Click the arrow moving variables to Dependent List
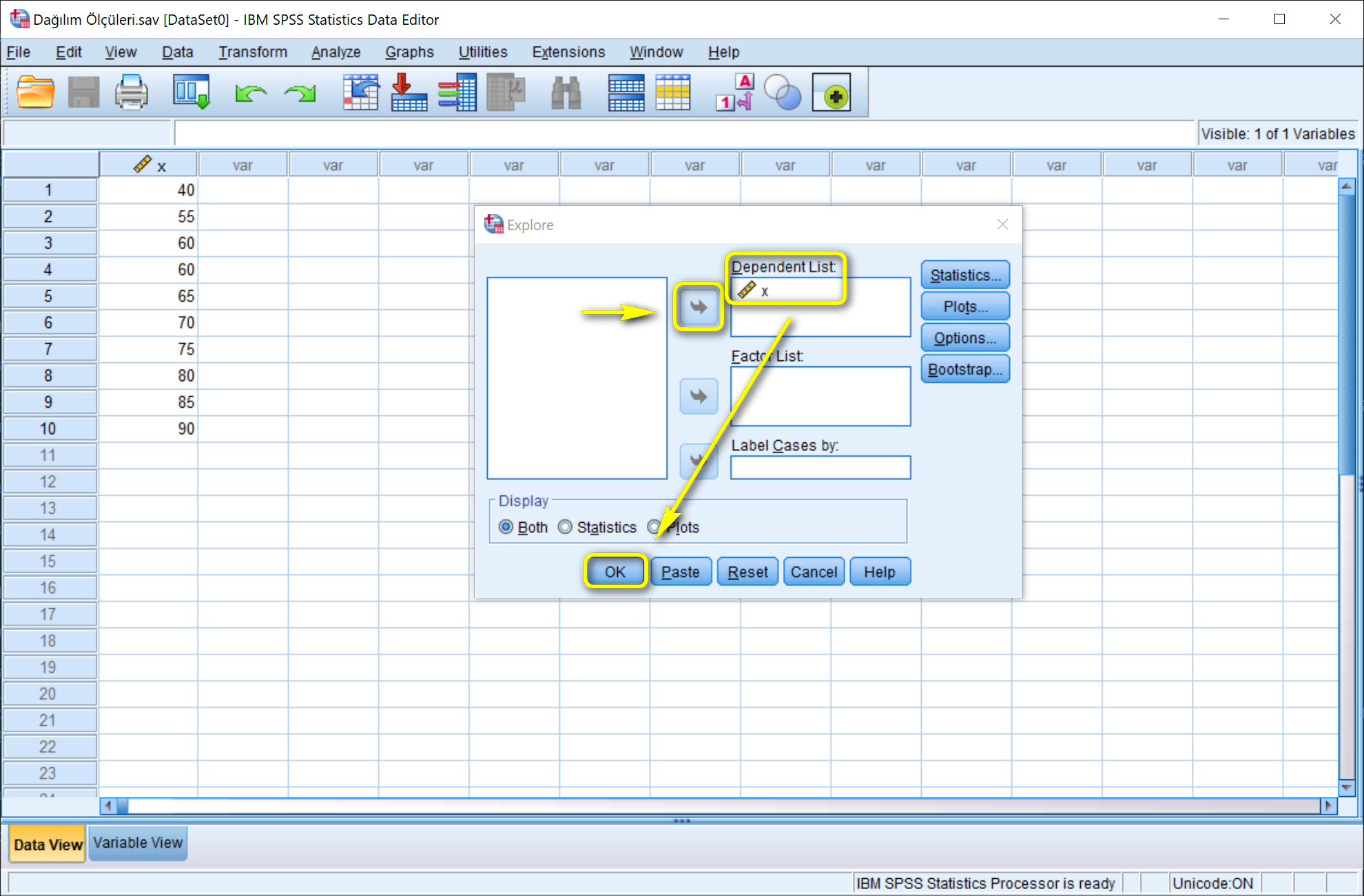The width and height of the screenshot is (1364, 896). pos(698,306)
